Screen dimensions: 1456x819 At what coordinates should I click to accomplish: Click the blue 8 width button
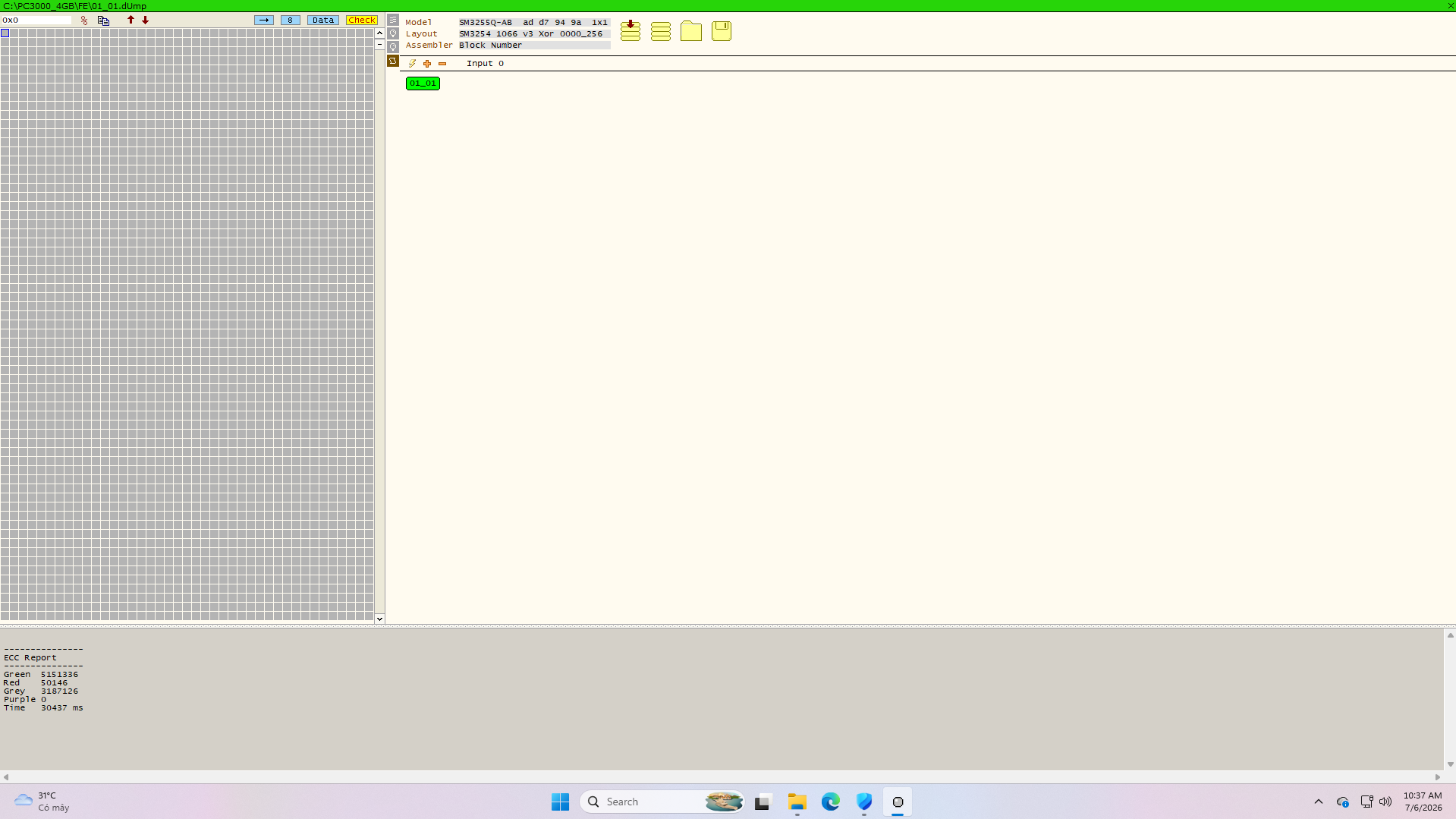coord(291,20)
